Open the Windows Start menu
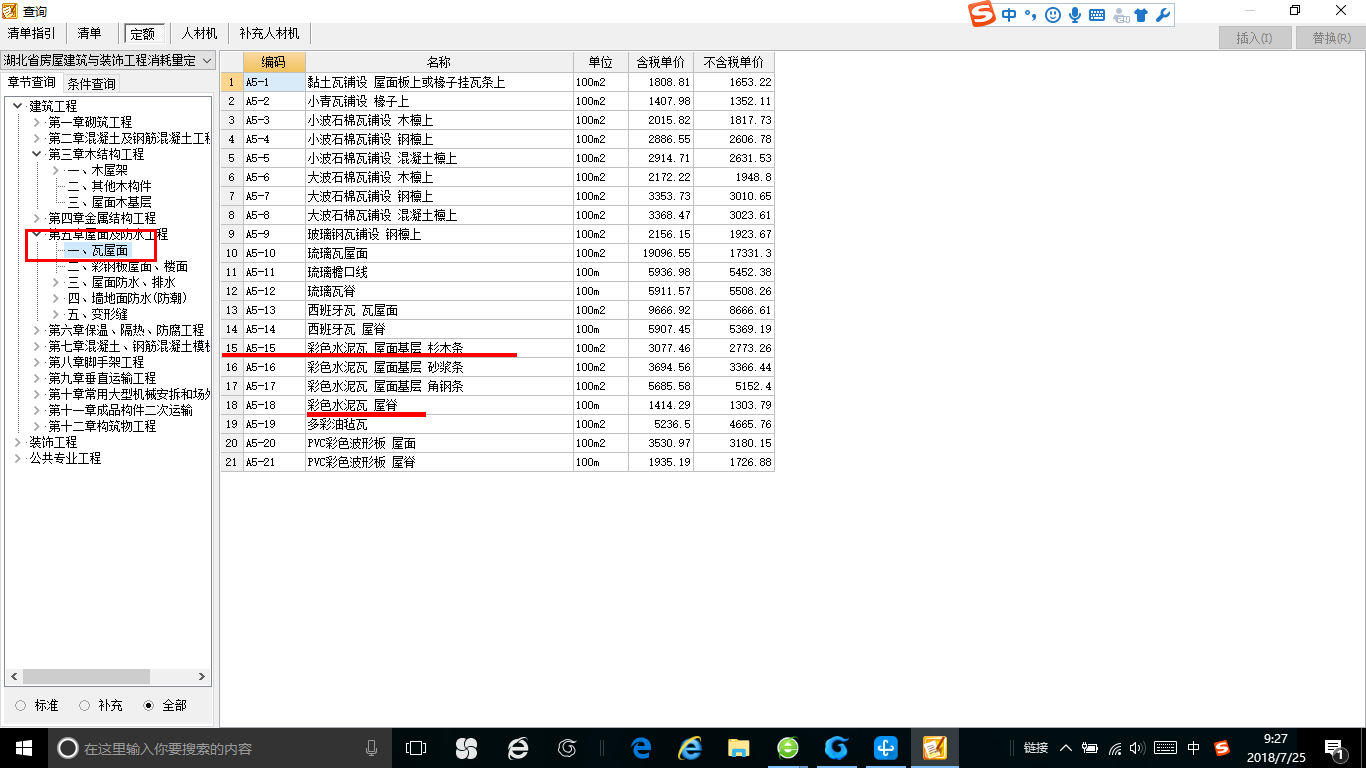Image resolution: width=1366 pixels, height=768 pixels. [24, 748]
